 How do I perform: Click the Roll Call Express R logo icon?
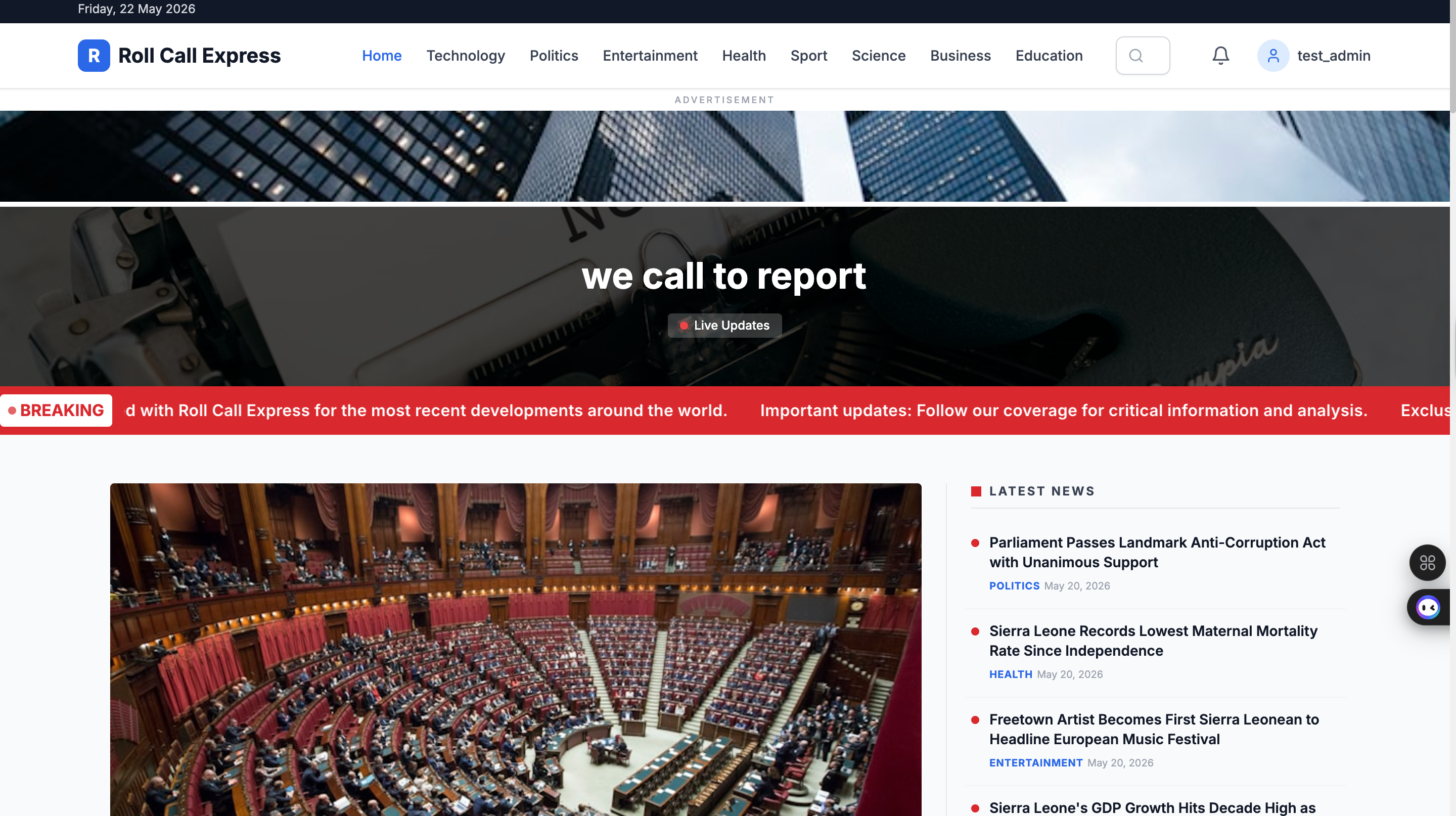click(94, 56)
